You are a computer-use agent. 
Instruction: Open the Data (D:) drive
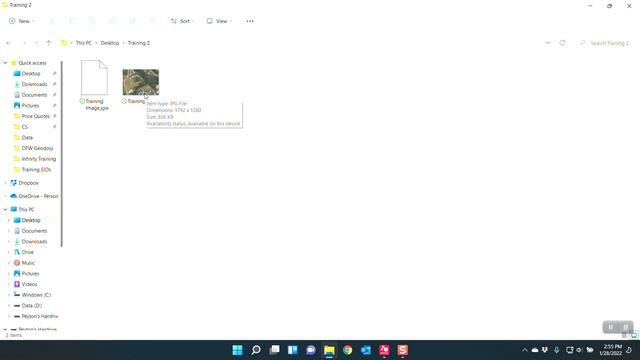pyautogui.click(x=31, y=305)
